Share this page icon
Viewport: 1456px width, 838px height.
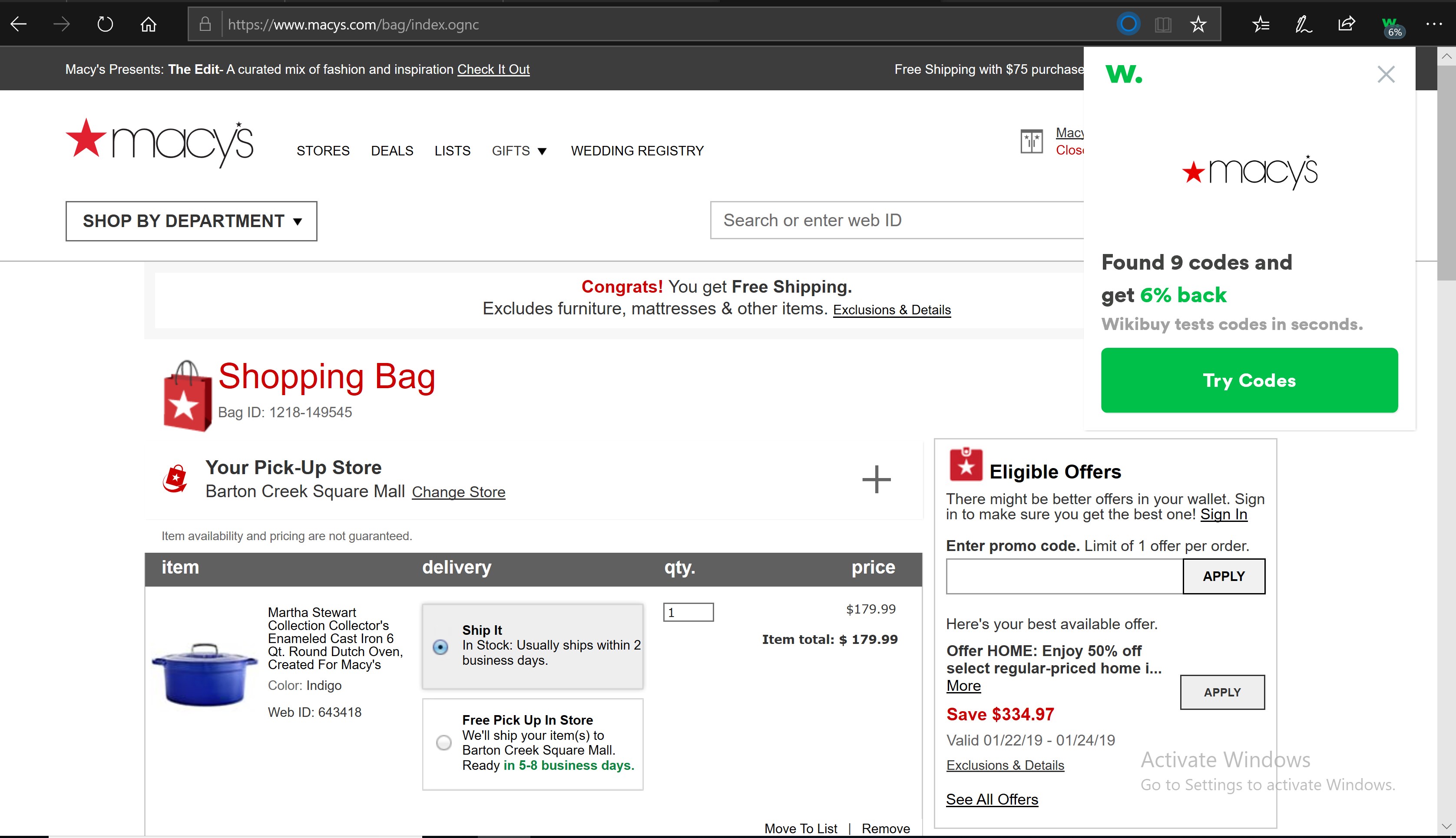pyautogui.click(x=1347, y=24)
